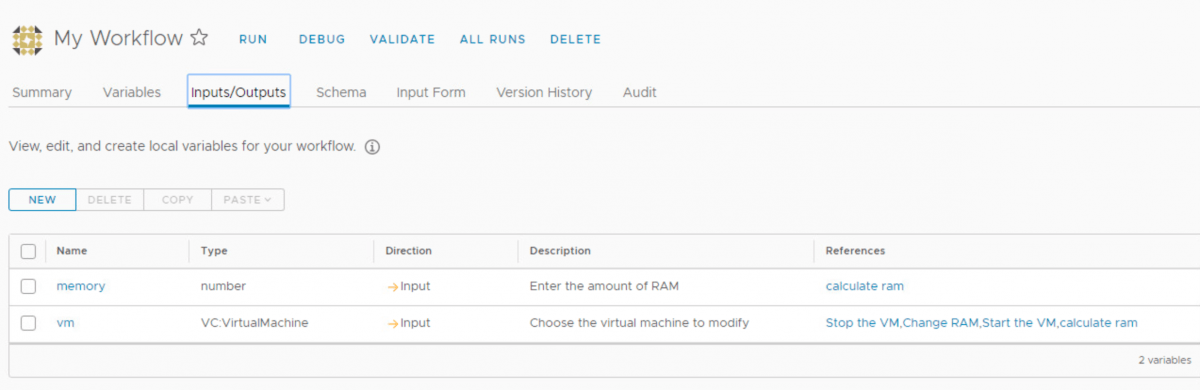Switch to the Variables tab
Screen dimensions: 1200x390
(132, 92)
